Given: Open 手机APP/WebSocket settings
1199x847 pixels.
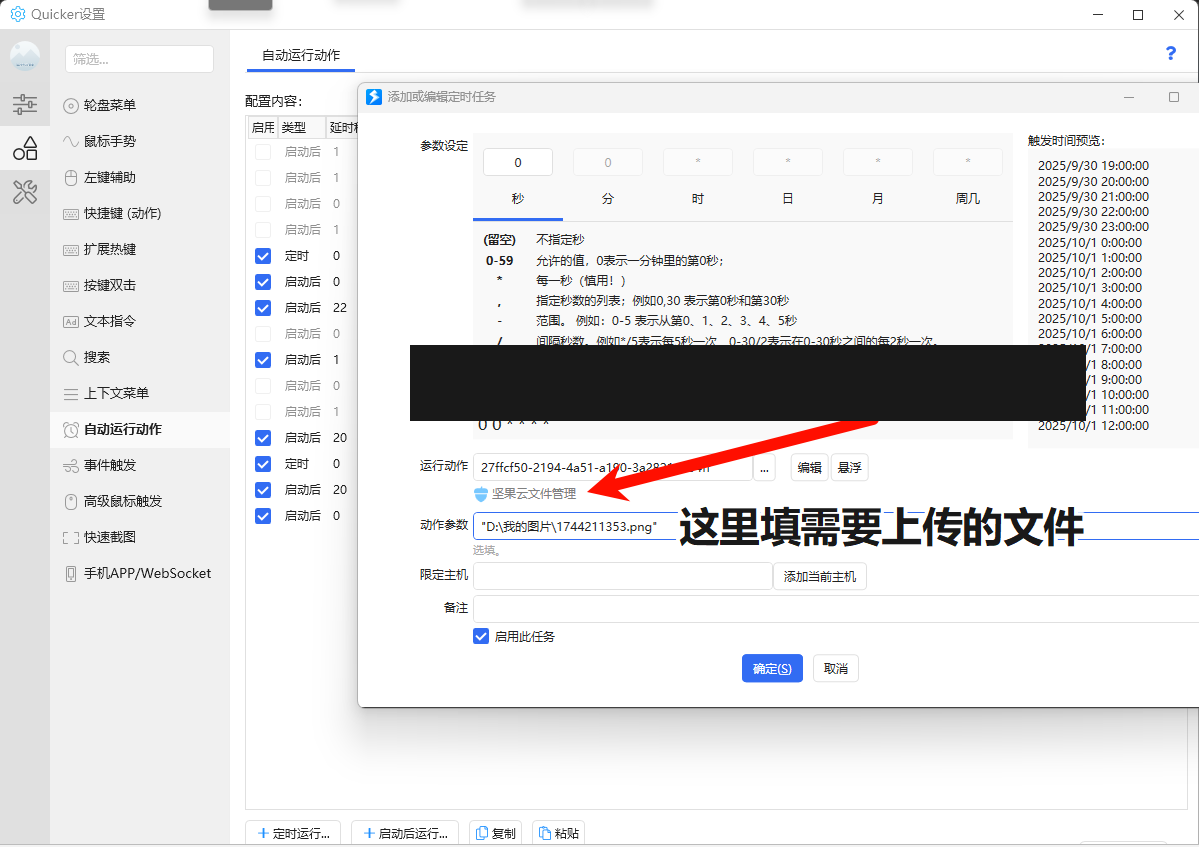Looking at the screenshot, I should 147,573.
